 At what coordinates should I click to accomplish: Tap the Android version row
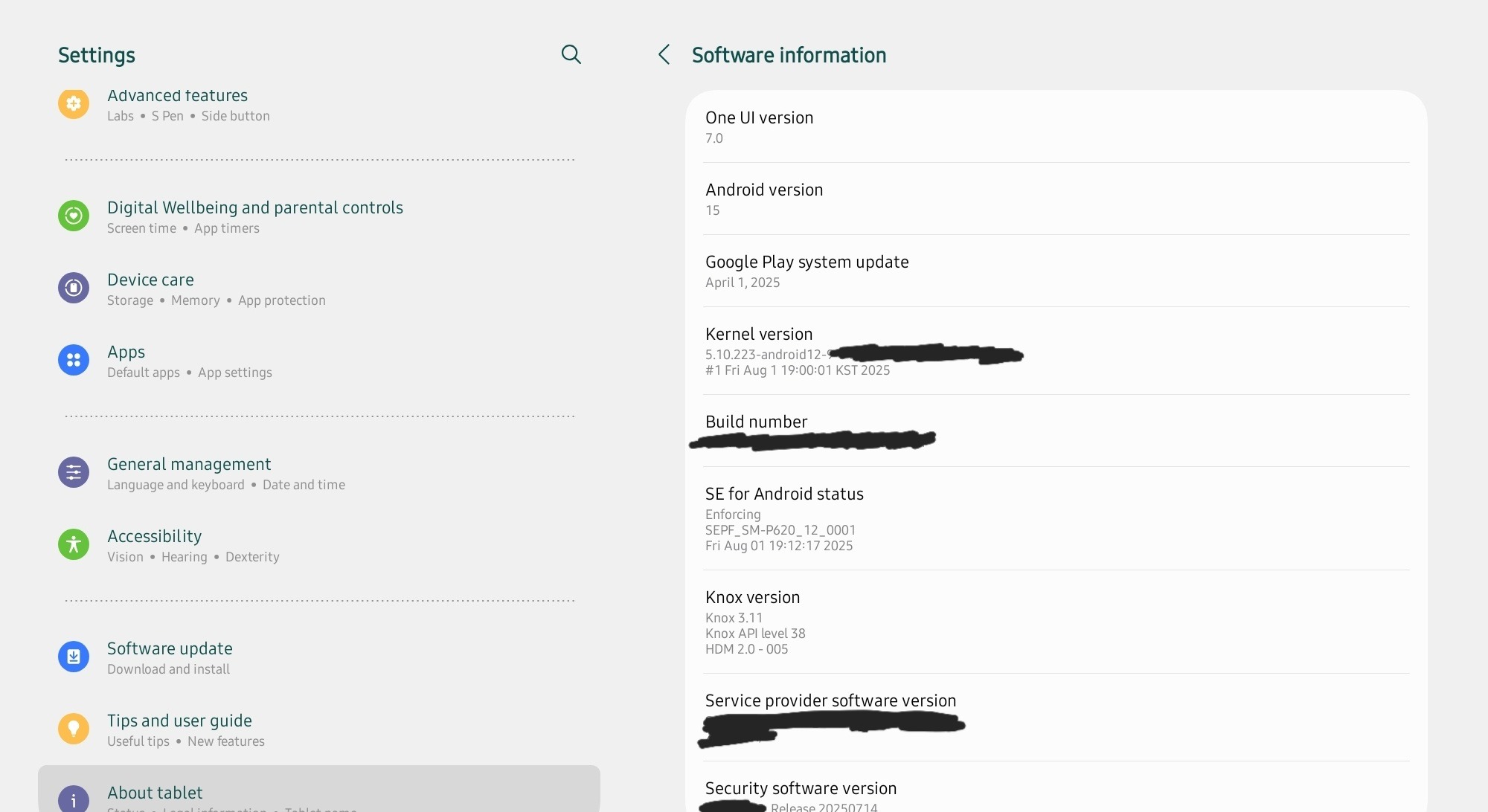coord(1056,199)
